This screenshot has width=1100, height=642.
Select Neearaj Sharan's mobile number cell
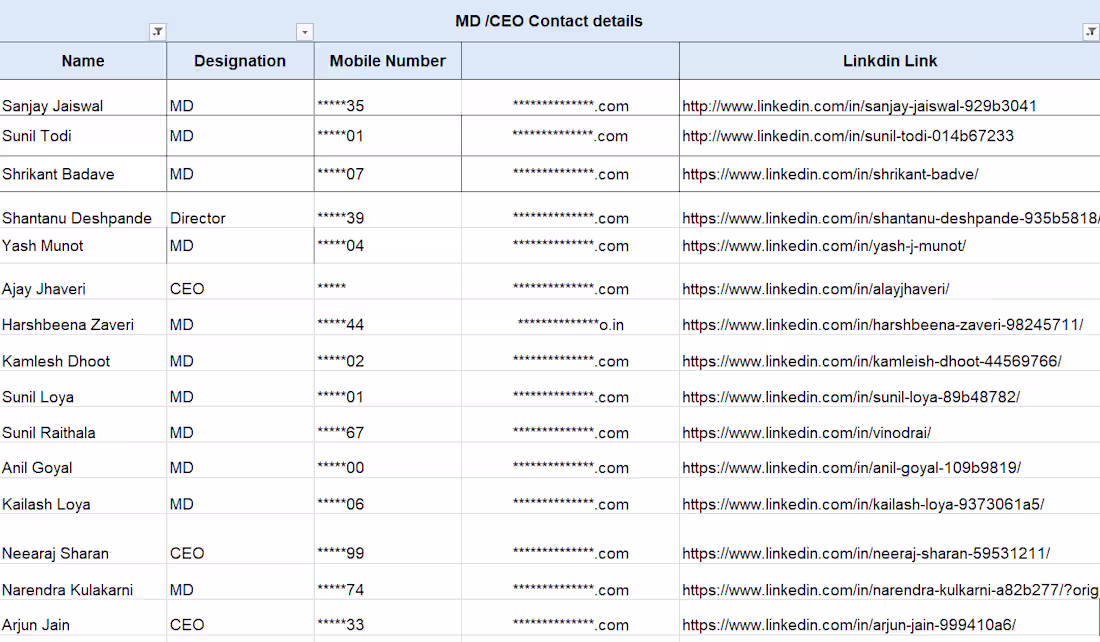tap(388, 539)
